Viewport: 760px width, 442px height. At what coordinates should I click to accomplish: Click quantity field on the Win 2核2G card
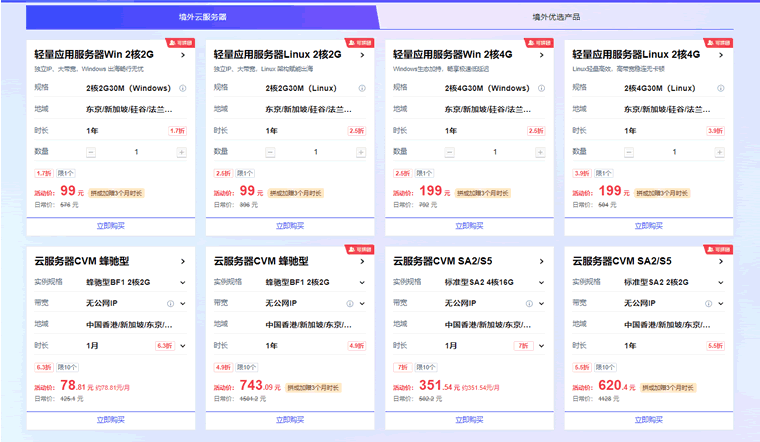(x=136, y=152)
